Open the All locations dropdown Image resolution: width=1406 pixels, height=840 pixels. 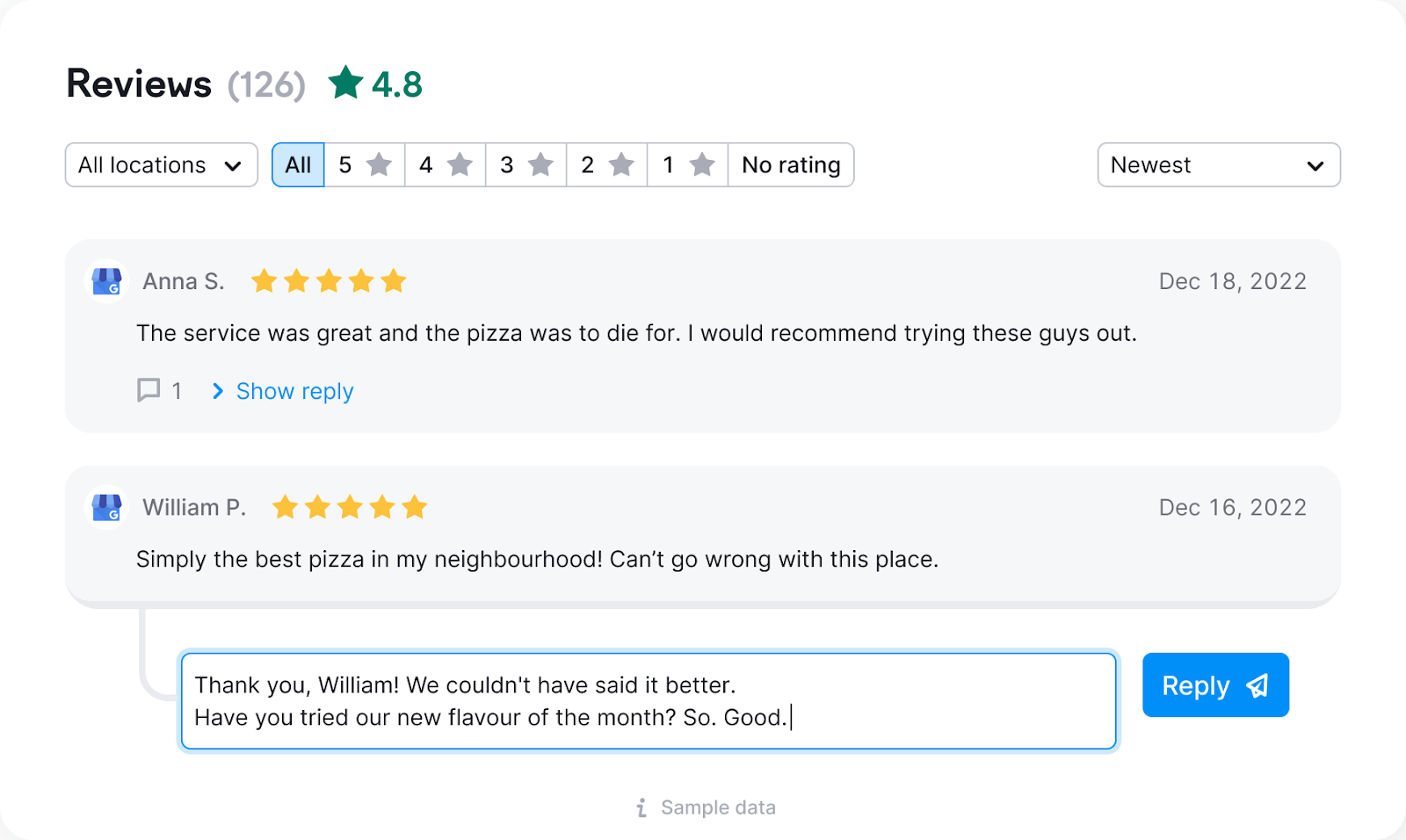(x=161, y=164)
